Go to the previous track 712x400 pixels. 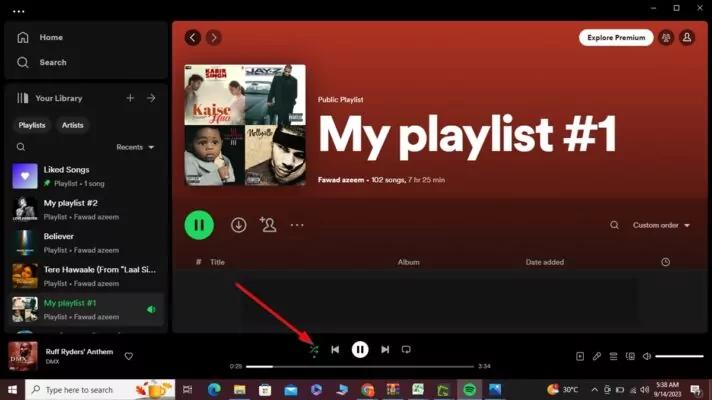pyautogui.click(x=335, y=349)
